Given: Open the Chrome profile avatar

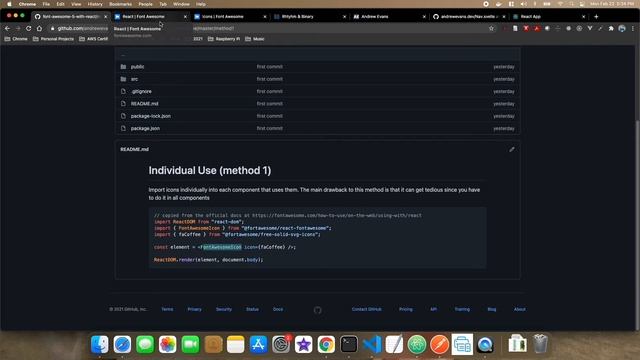Looking at the screenshot, I should [622, 28].
